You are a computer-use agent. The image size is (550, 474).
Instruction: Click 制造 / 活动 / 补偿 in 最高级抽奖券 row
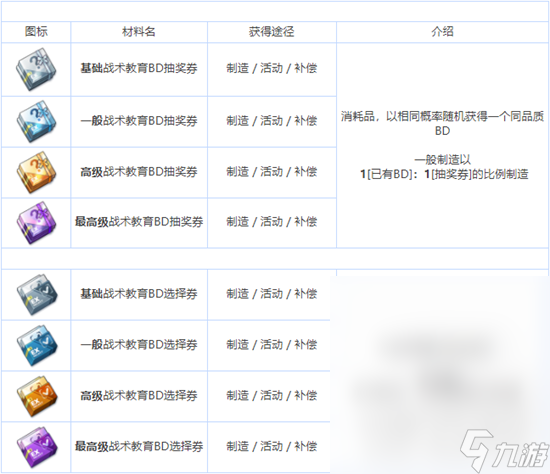271,221
